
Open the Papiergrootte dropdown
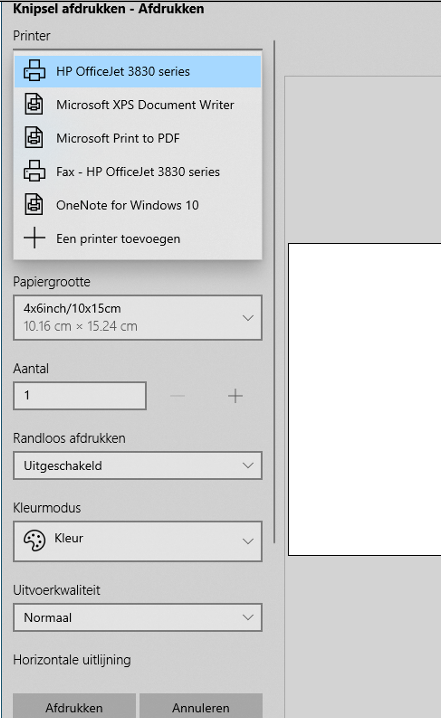[137, 317]
